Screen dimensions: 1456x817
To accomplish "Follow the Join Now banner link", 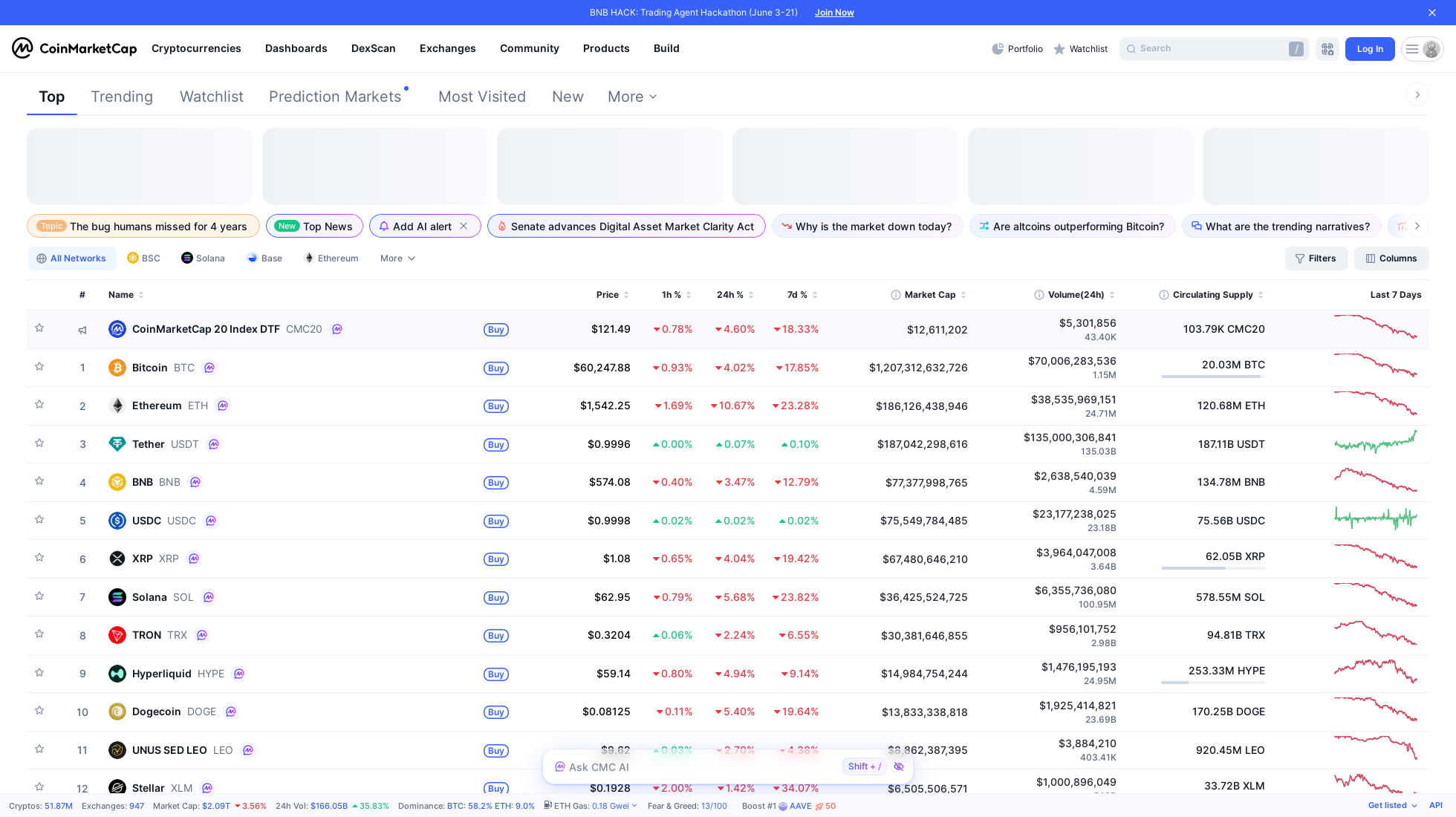I will [834, 13].
